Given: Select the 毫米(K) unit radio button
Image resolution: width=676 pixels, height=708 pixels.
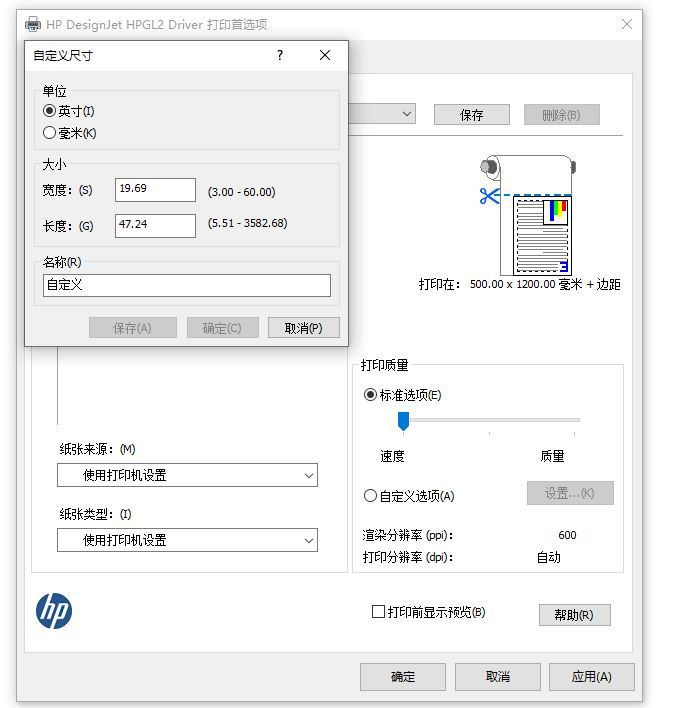Looking at the screenshot, I should pos(49,133).
